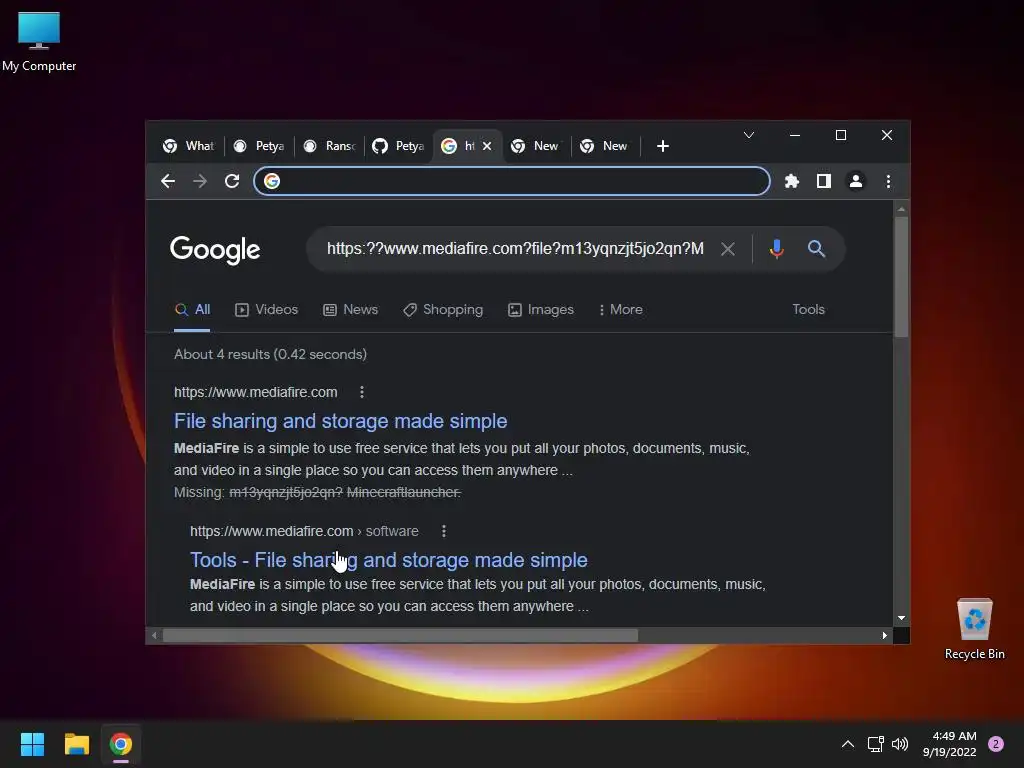Open the Chrome extensions puzzle icon
This screenshot has height=768, width=1024.
pyautogui.click(x=792, y=181)
